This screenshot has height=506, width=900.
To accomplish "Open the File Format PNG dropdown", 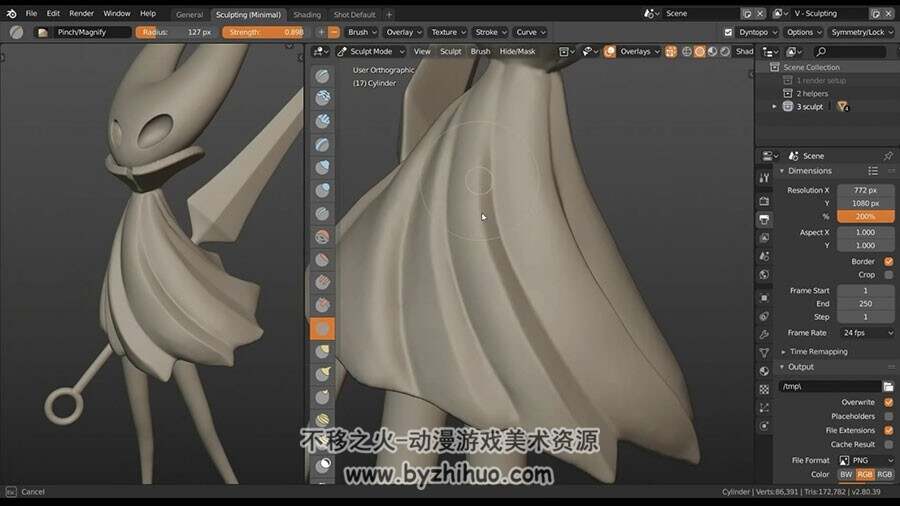I will coord(866,460).
